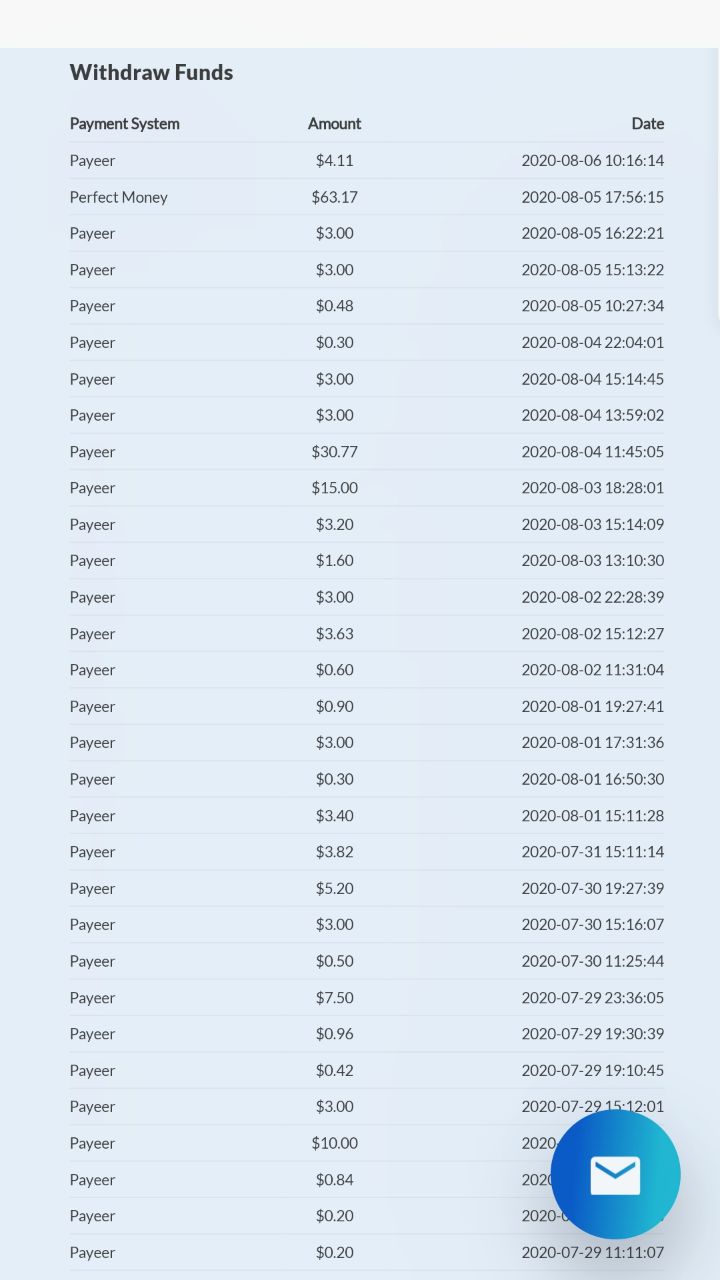The height and width of the screenshot is (1280, 720).
Task: Select date 2020-08-06 10:16:14
Action: tap(592, 160)
